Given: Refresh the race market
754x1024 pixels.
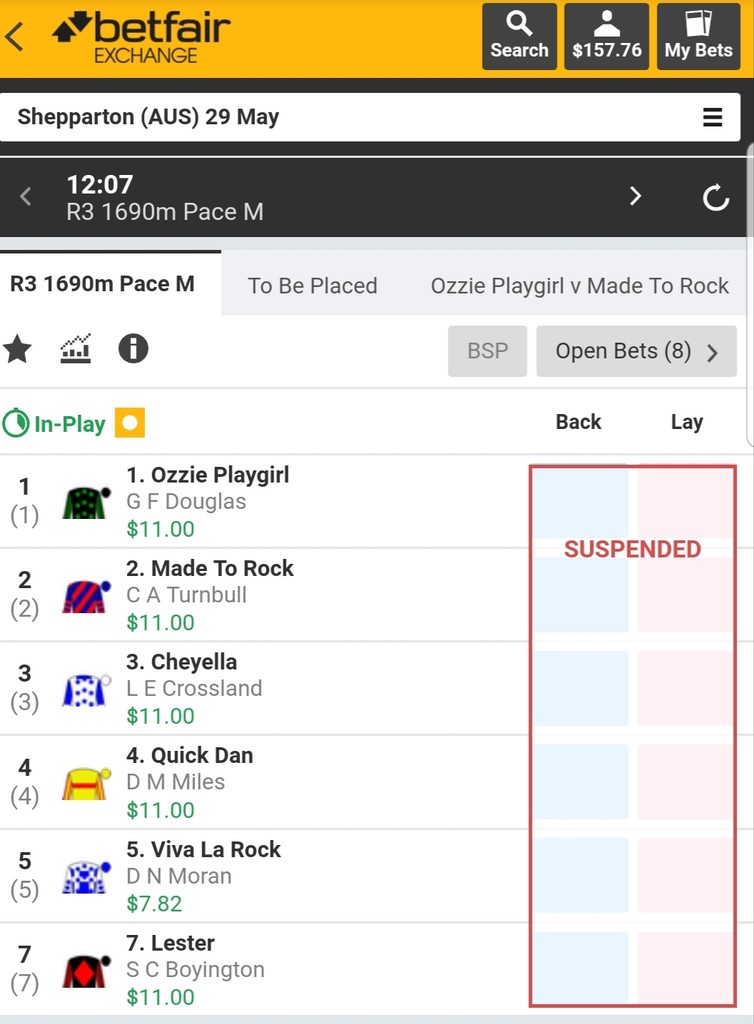Looking at the screenshot, I should 715,197.
